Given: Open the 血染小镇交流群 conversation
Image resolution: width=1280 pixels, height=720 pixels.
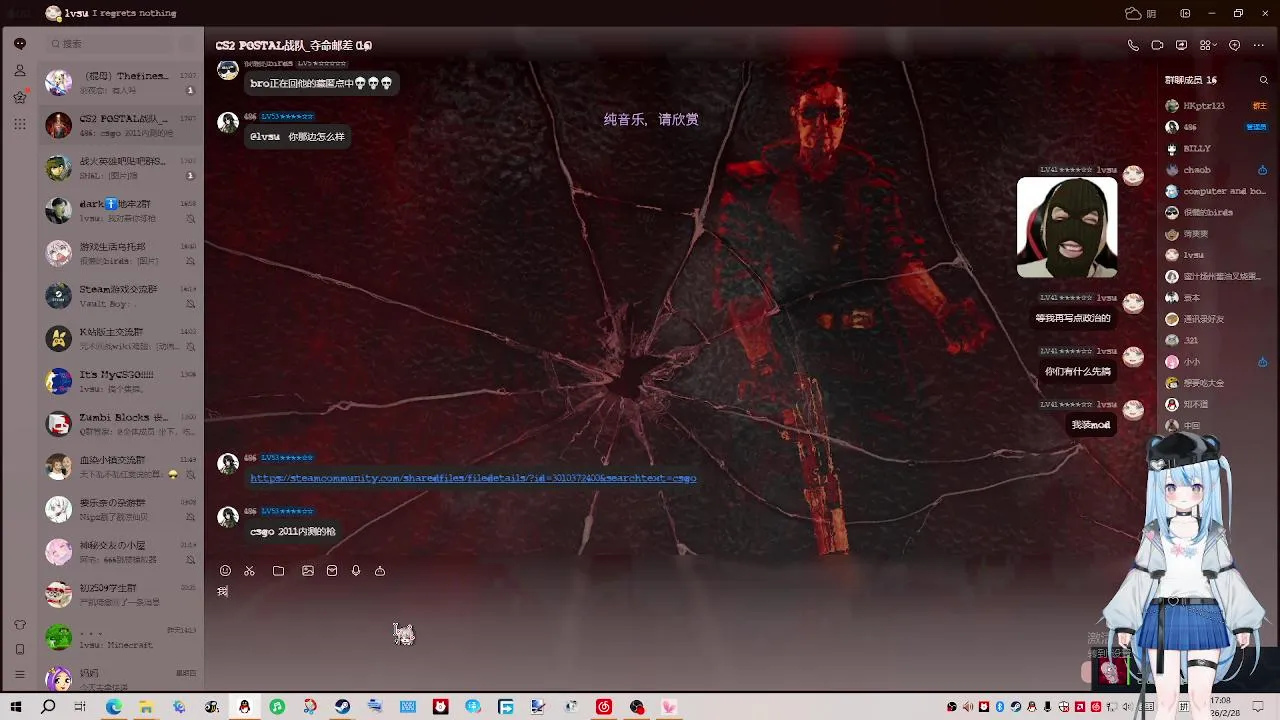Looking at the screenshot, I should [121, 467].
